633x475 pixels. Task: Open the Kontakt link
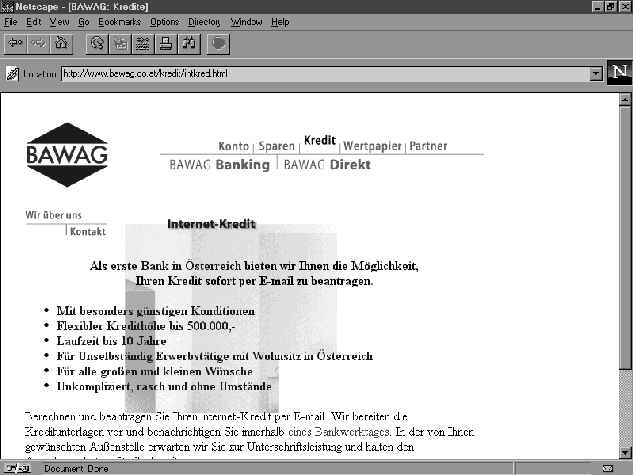tap(88, 231)
